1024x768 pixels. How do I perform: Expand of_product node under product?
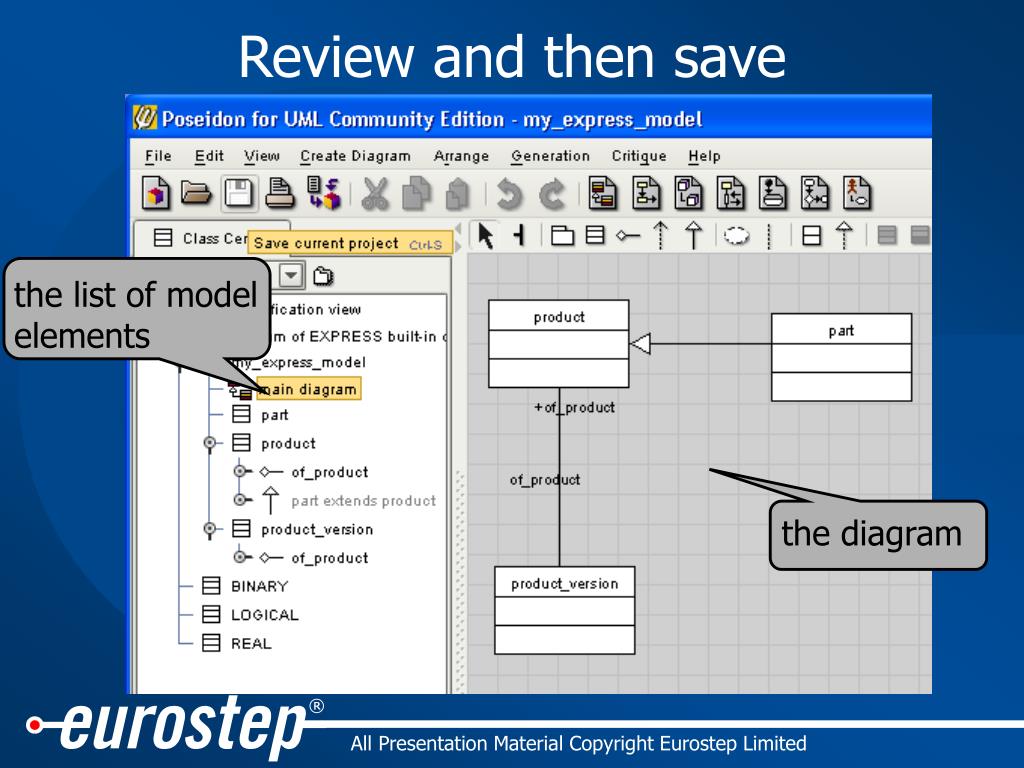240,472
